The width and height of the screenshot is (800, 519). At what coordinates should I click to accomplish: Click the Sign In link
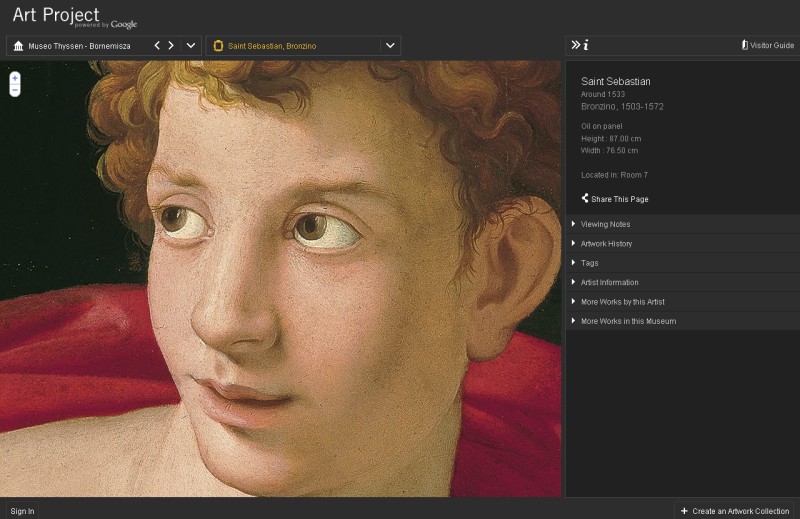(x=22, y=511)
